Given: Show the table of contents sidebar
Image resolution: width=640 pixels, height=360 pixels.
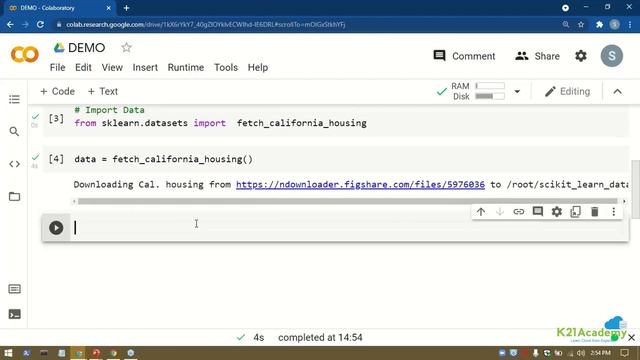Looking at the screenshot, I should (x=14, y=99).
